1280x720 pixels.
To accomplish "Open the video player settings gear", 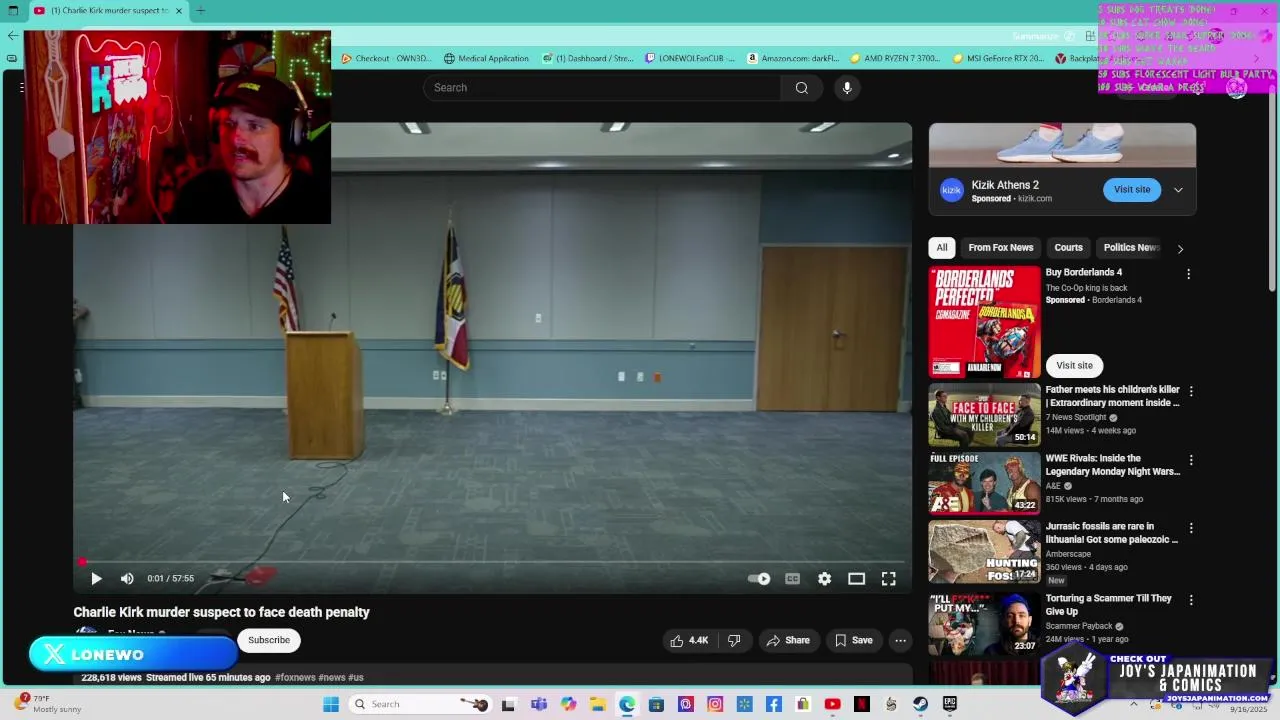I will 824,578.
